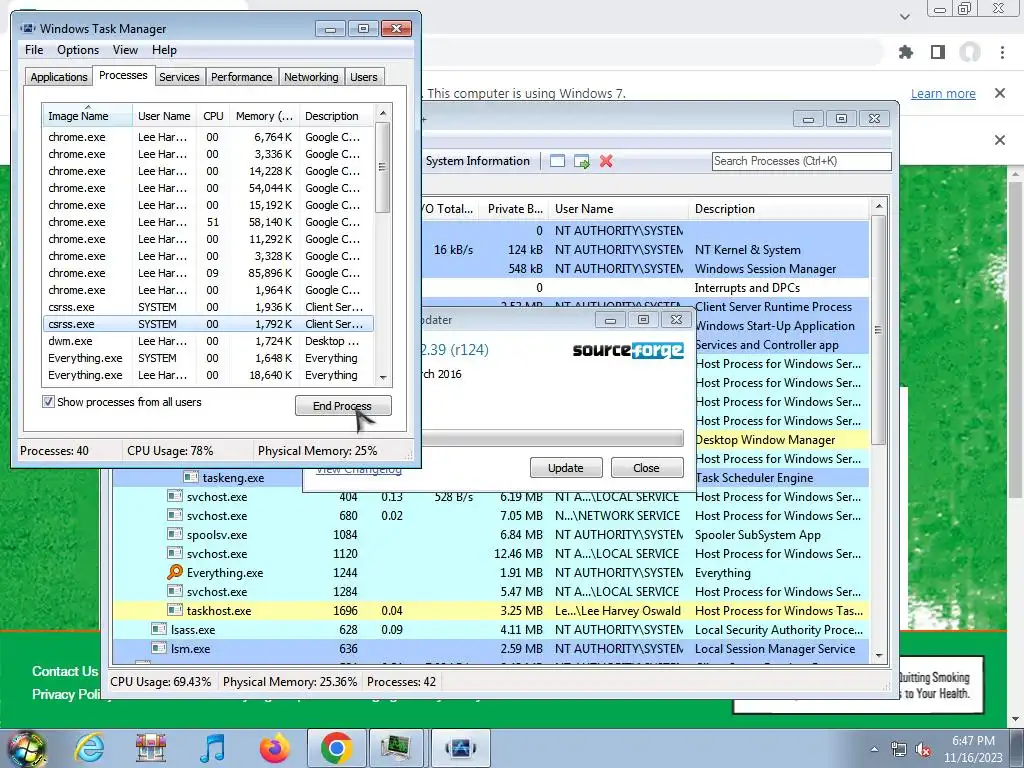Select taskhost.exe row in Process Hacker
The height and width of the screenshot is (768, 1024).
(491, 611)
